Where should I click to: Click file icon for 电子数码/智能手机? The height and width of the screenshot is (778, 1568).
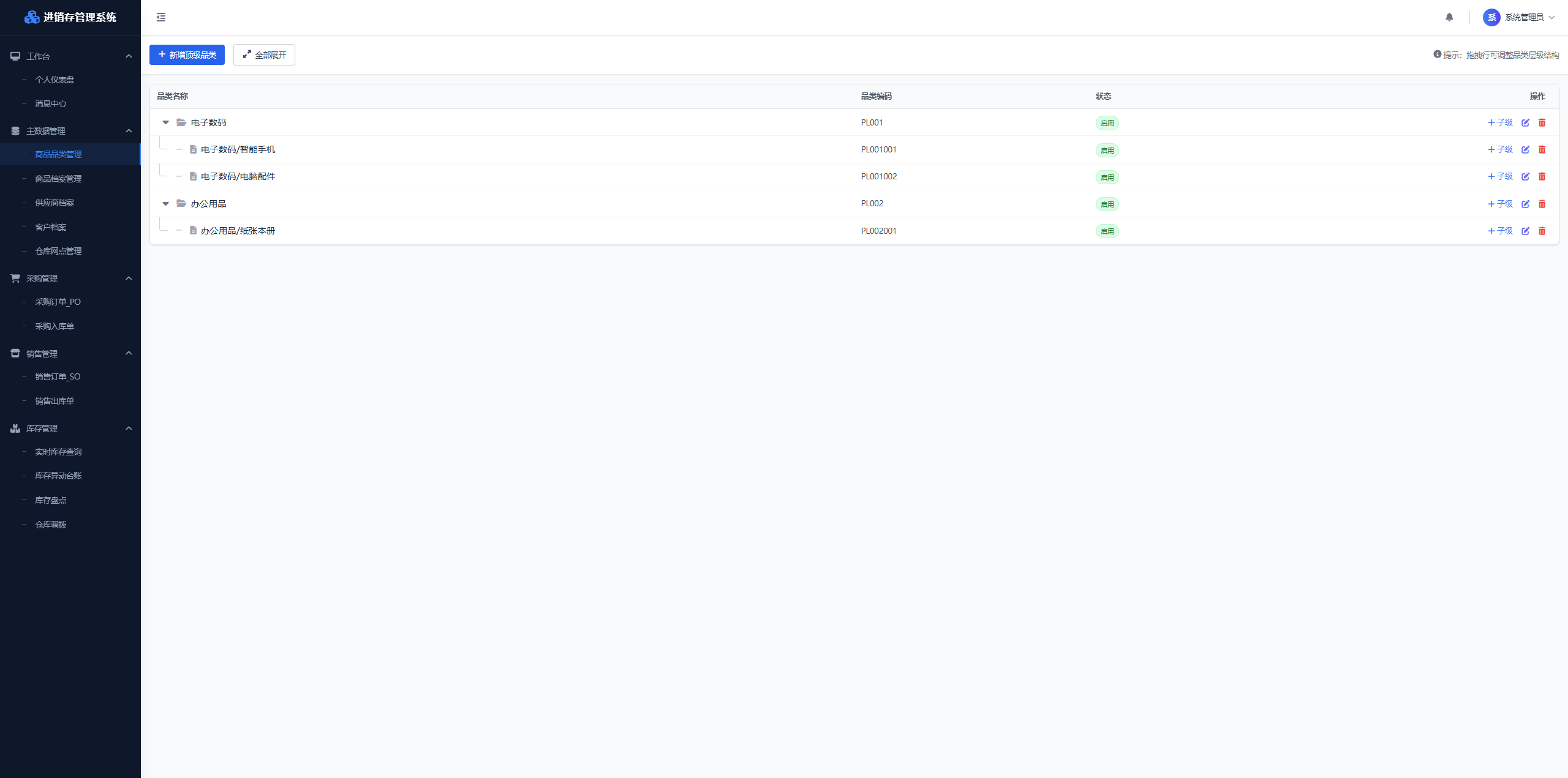click(x=193, y=149)
